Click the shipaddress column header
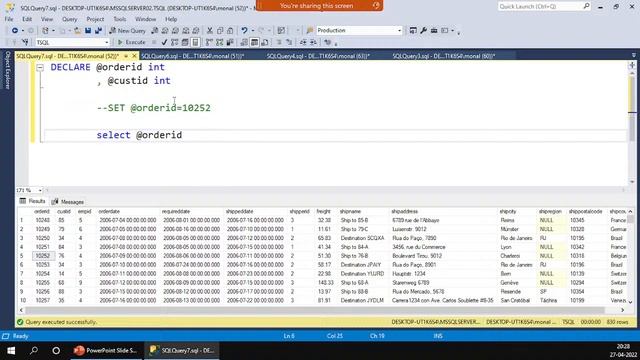 click(x=404, y=211)
